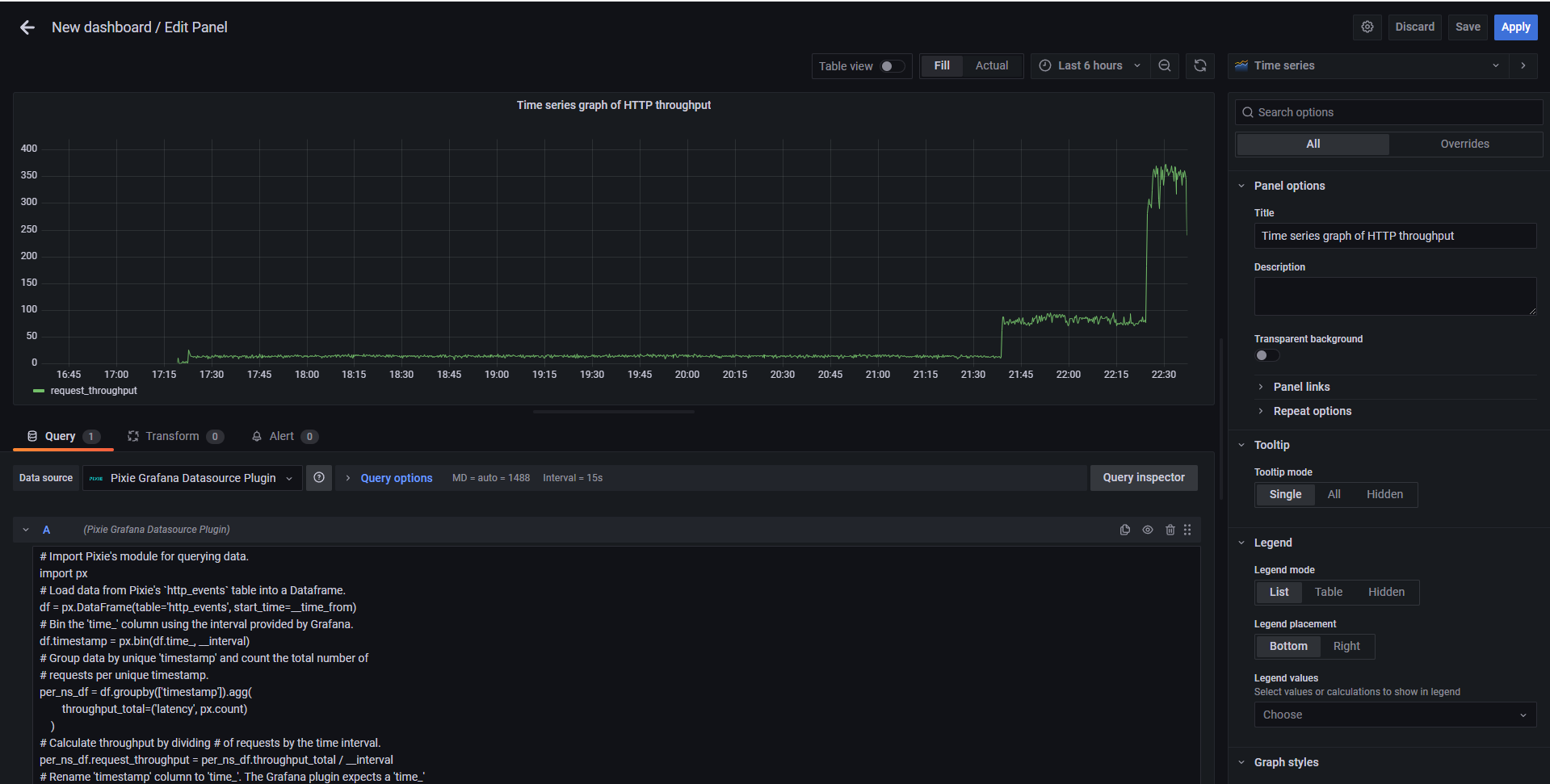Focus the Search options field
Image resolution: width=1550 pixels, height=784 pixels.
[1388, 112]
